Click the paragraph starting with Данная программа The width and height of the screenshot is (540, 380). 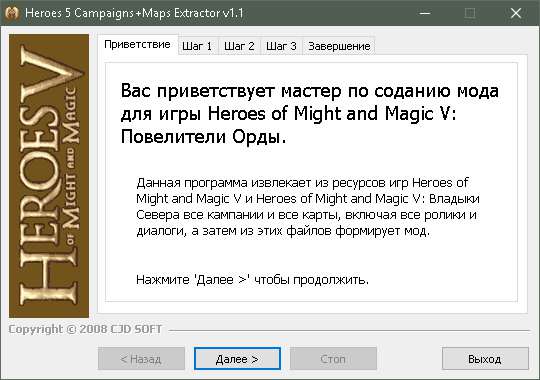[308, 207]
